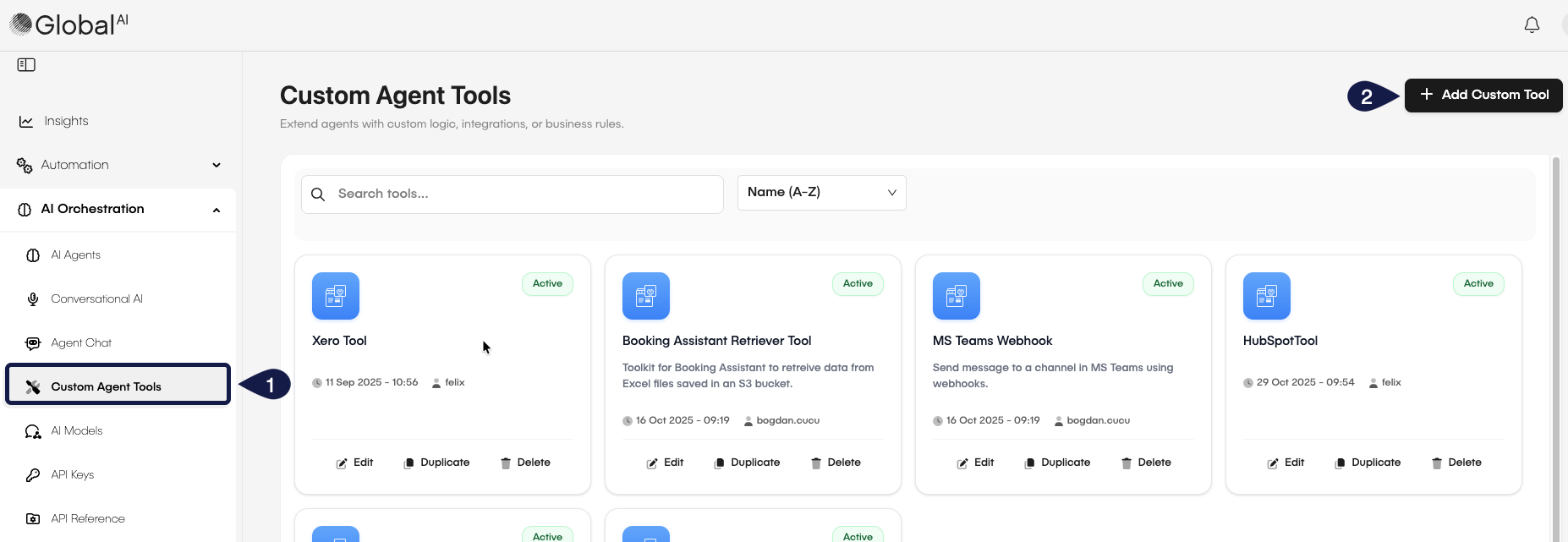The height and width of the screenshot is (542, 1568).
Task: Duplicate the Booking Assistant Retriever Tool
Action: (x=747, y=463)
